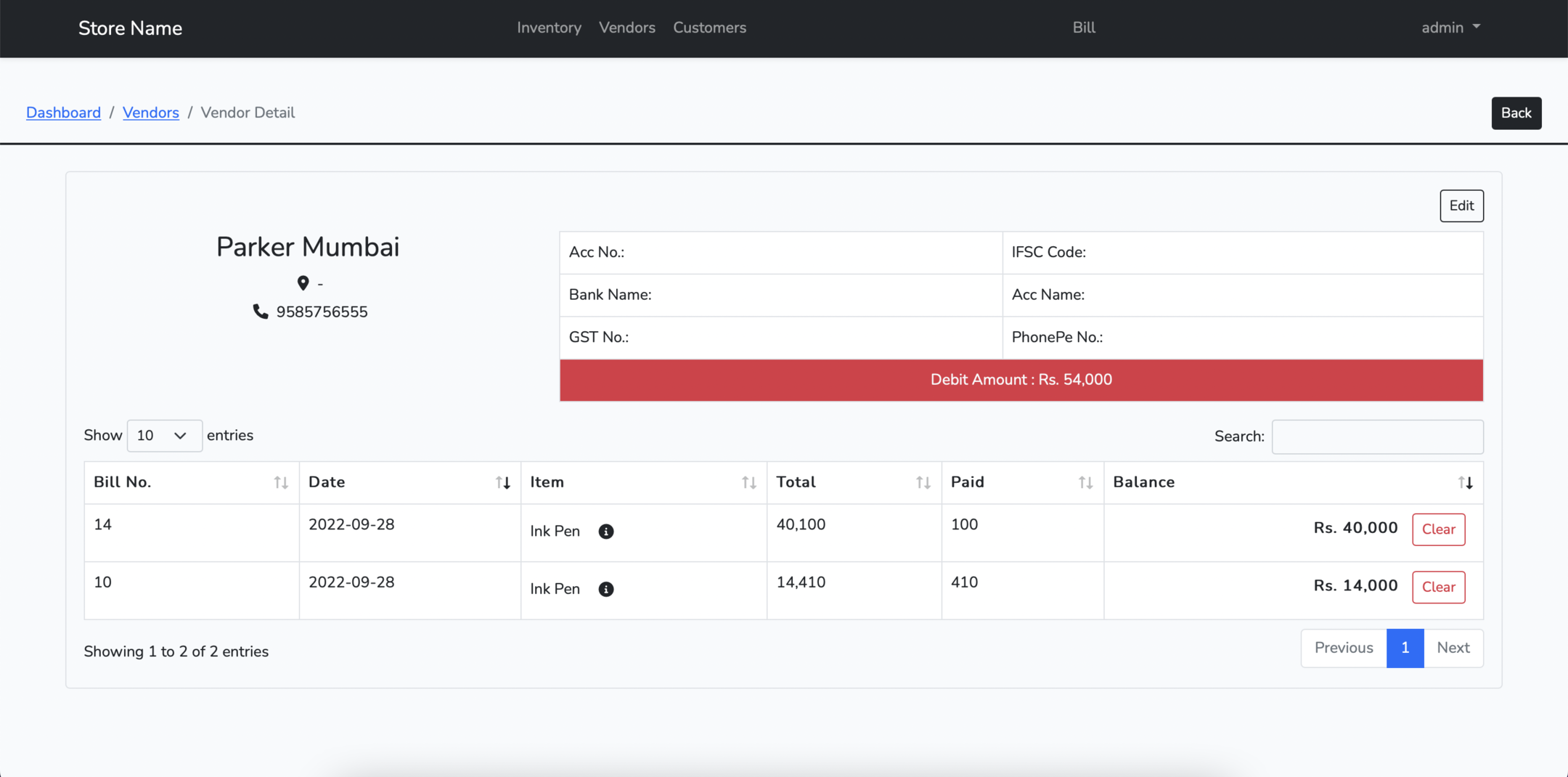The image size is (1568, 777).
Task: Sort table by Date column
Action: [x=409, y=482]
